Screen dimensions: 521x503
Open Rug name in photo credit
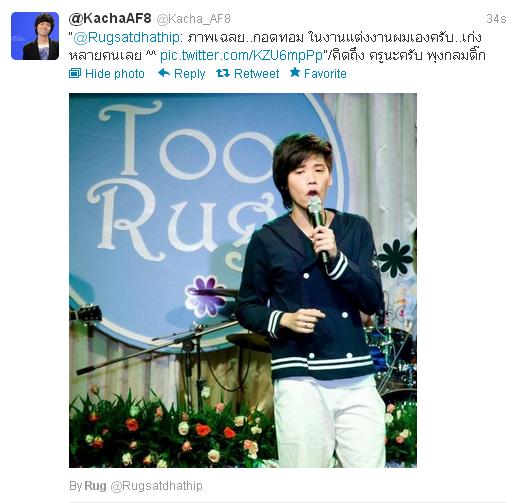(x=95, y=486)
